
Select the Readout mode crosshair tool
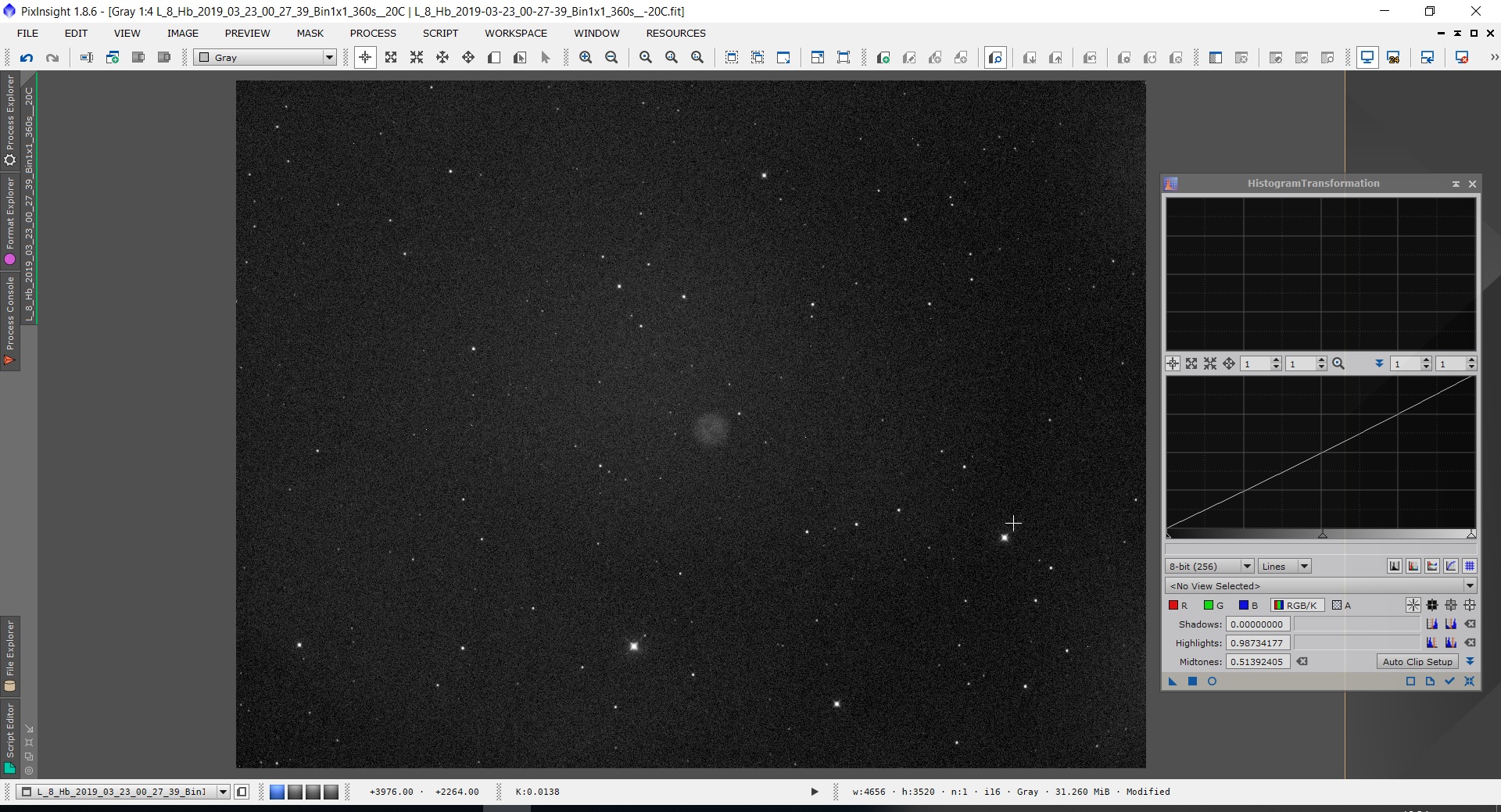pos(365,57)
